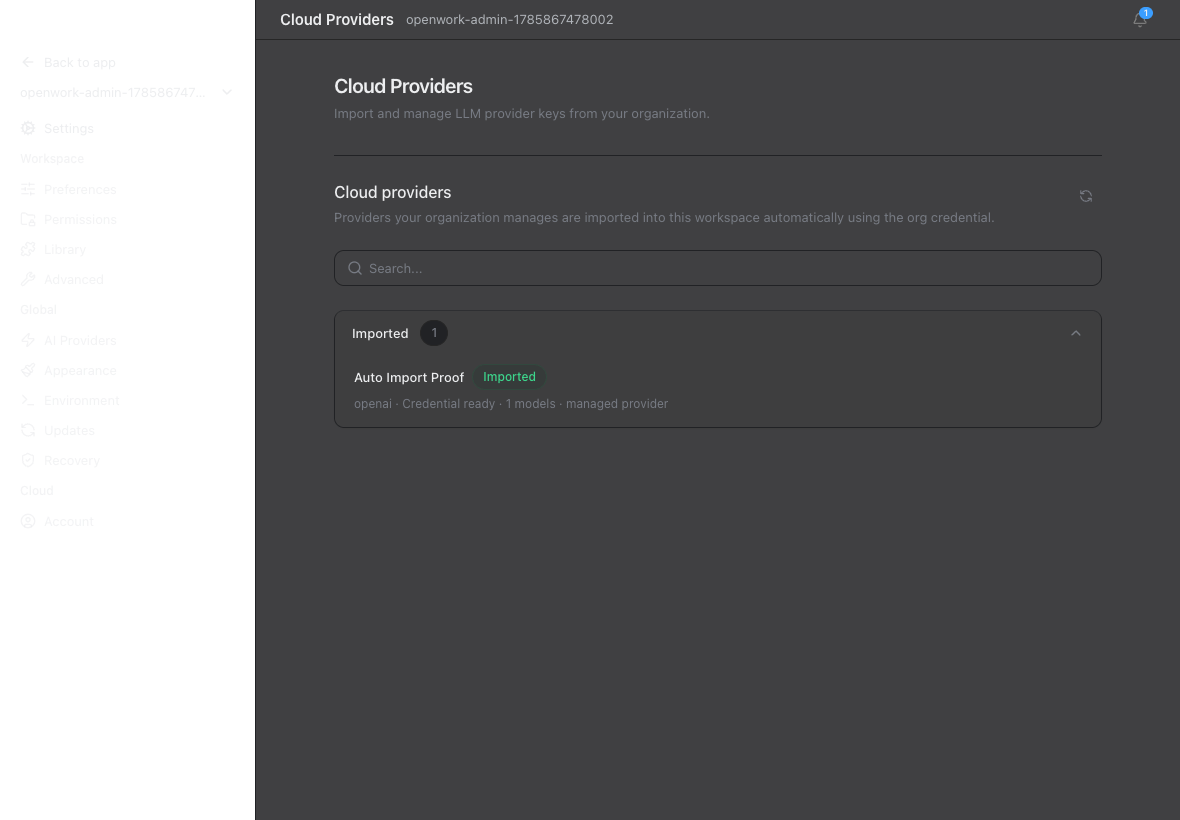Click the green Imported status badge
1180x820 pixels.
pos(509,377)
